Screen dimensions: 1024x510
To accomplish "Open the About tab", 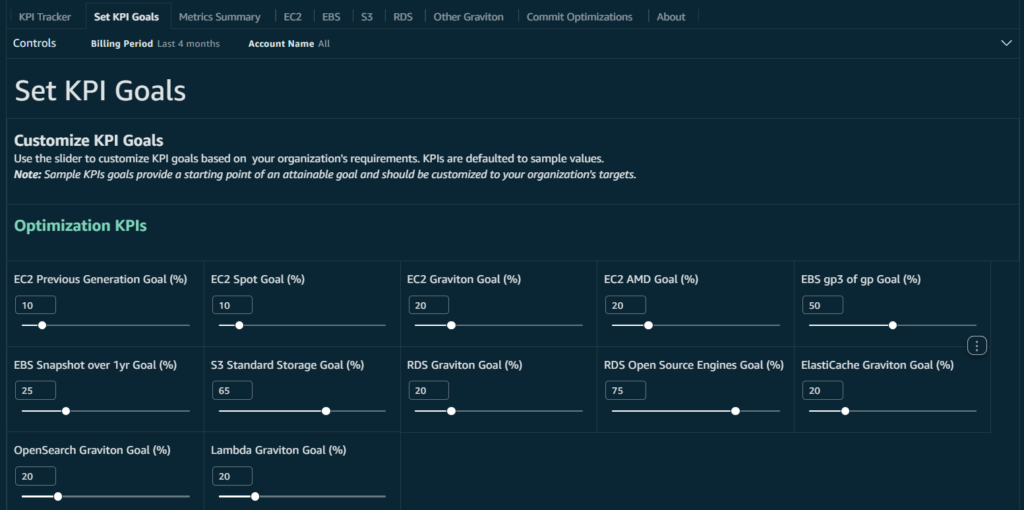I will (671, 17).
